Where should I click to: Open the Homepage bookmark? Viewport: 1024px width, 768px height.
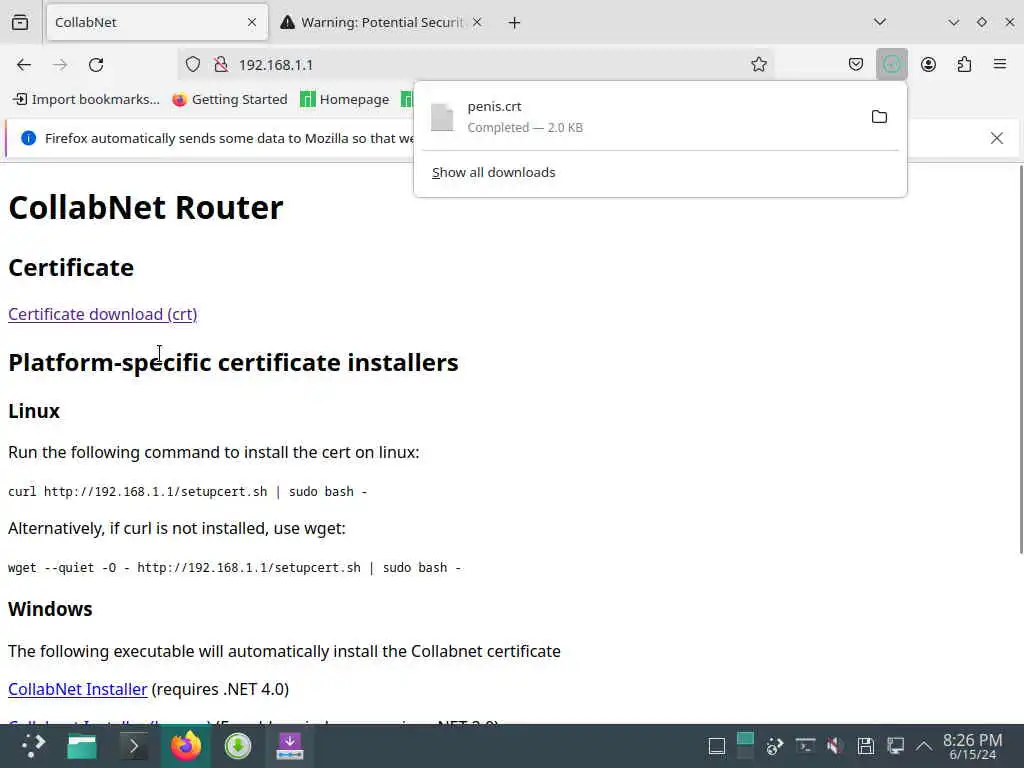[345, 99]
